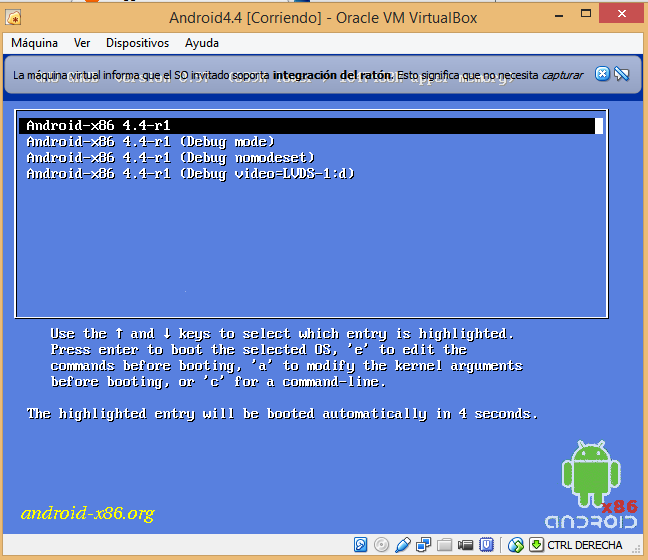648x560 pixels.
Task: Open the USB devices indicator
Action: [x=403, y=545]
